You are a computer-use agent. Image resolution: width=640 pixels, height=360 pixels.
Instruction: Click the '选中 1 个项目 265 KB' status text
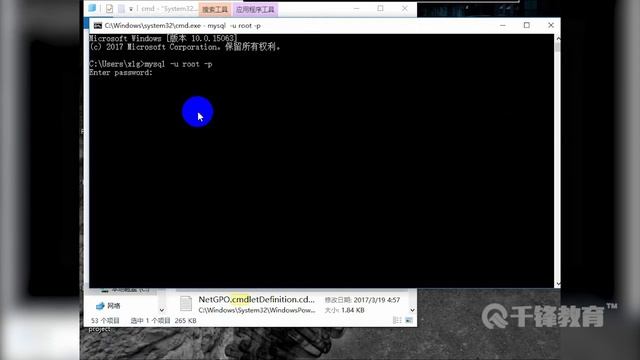163,321
